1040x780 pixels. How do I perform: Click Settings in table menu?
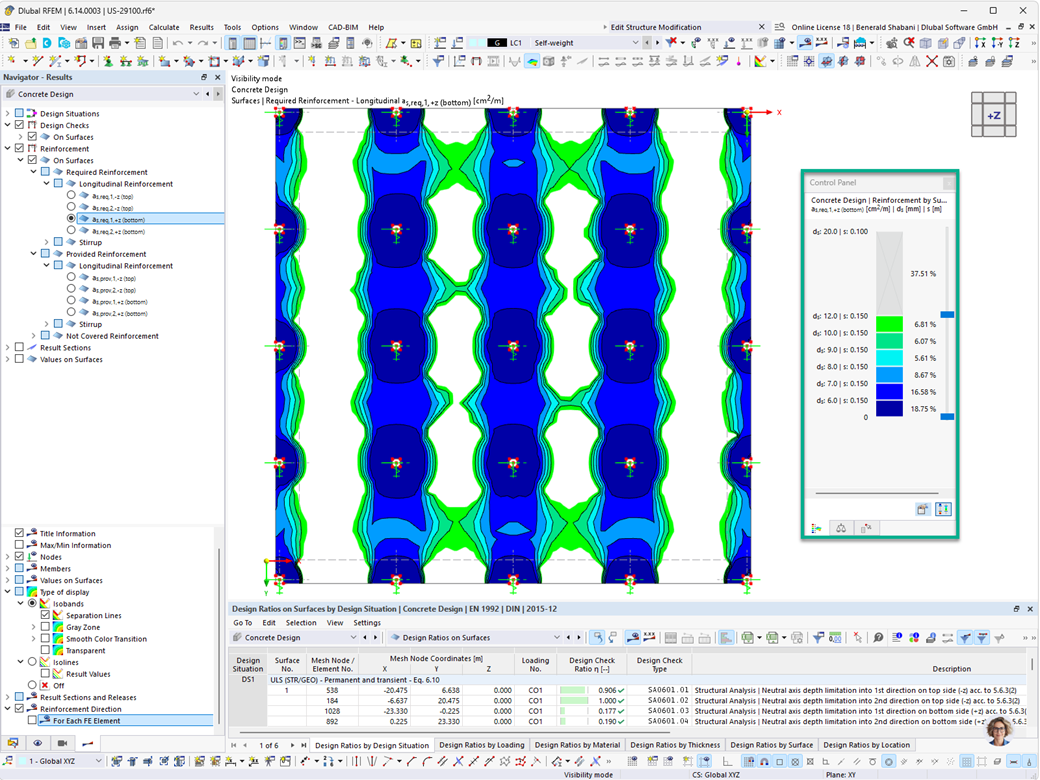[367, 623]
